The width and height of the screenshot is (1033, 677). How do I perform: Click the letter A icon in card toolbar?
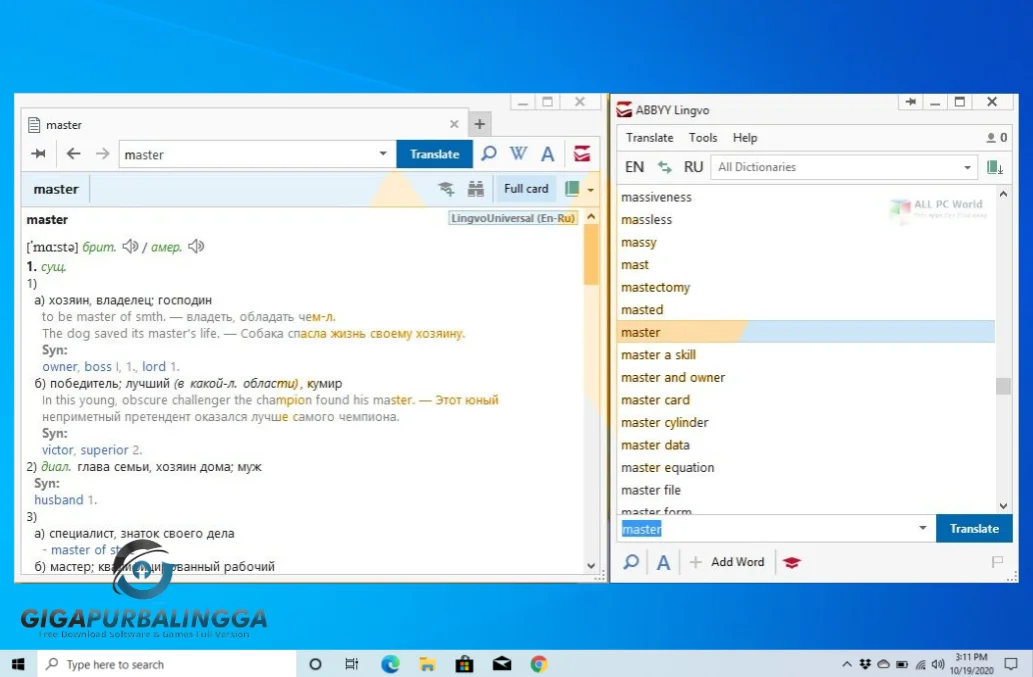coord(547,154)
